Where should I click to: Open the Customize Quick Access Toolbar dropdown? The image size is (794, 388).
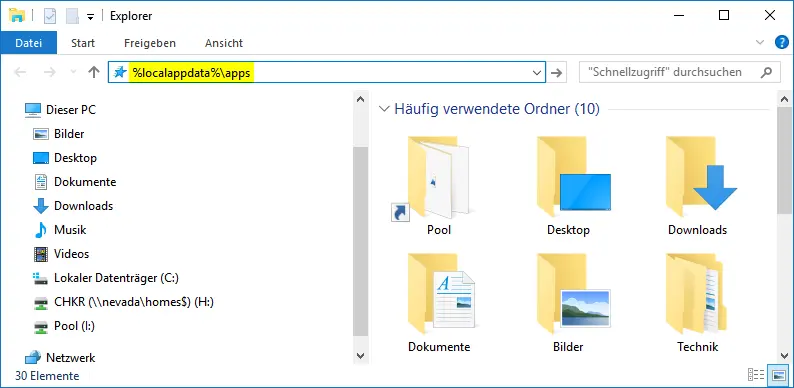pos(90,17)
